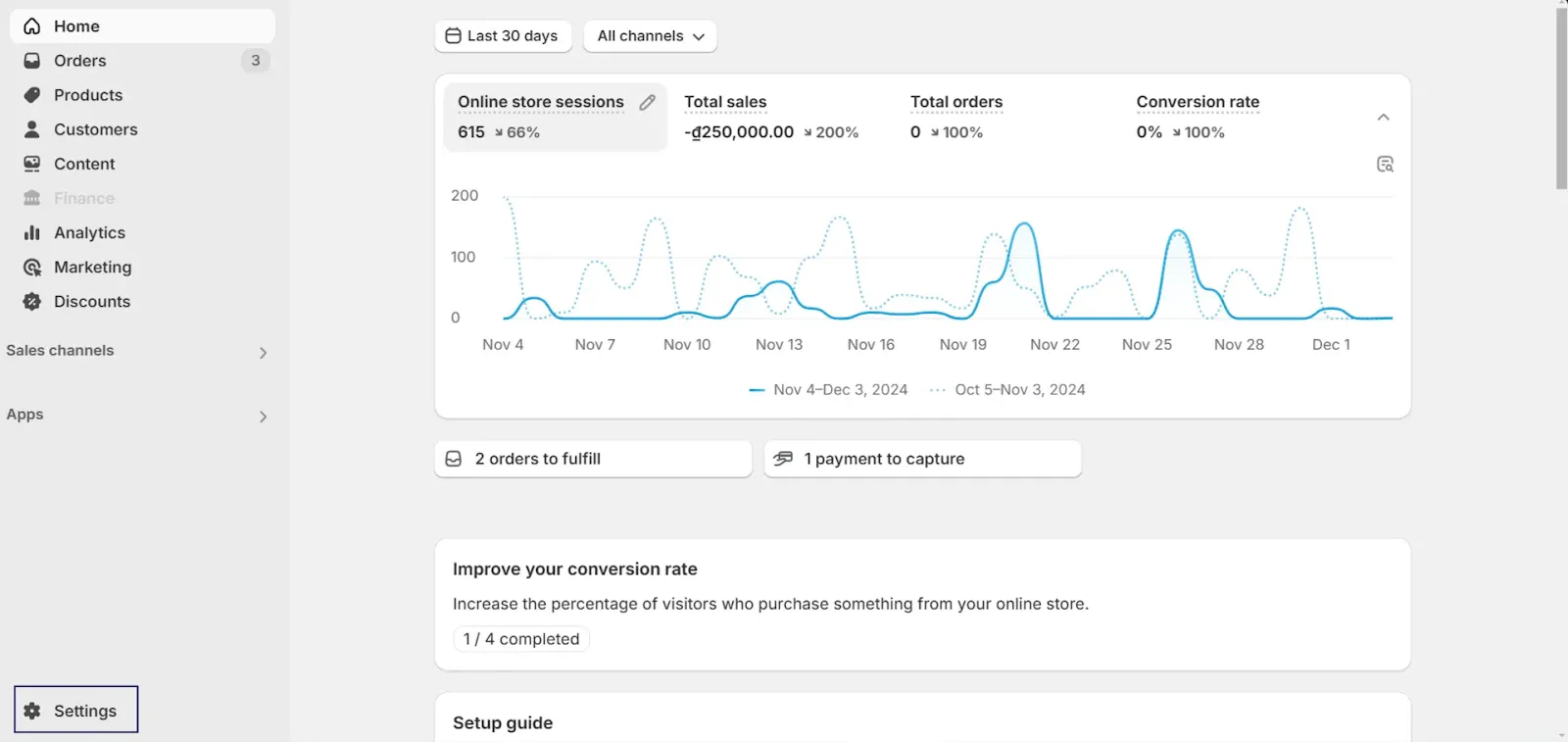The height and width of the screenshot is (742, 1568).
Task: Open 2 orders to fulfill
Action: pos(593,459)
